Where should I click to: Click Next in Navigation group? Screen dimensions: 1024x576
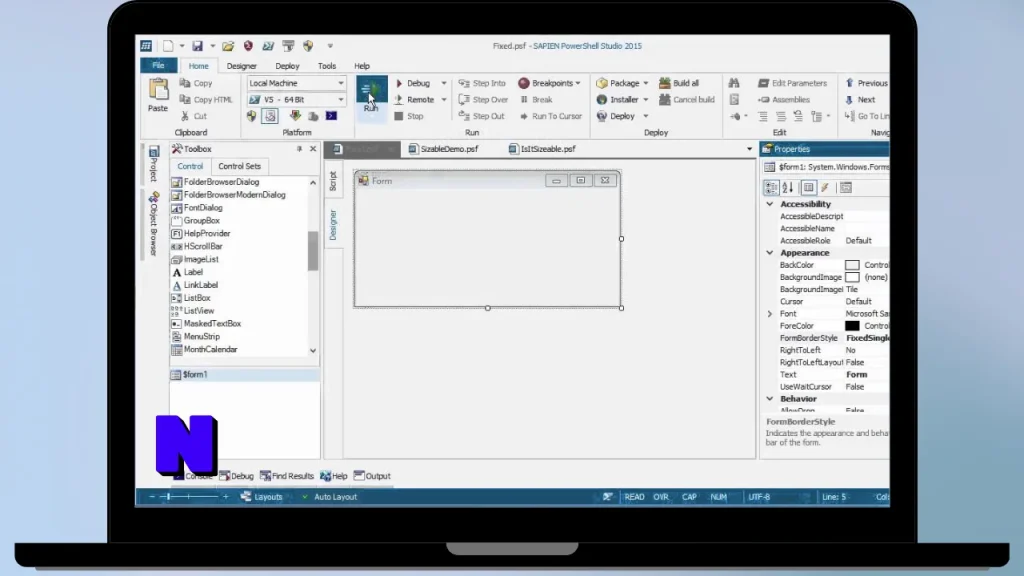point(859,100)
